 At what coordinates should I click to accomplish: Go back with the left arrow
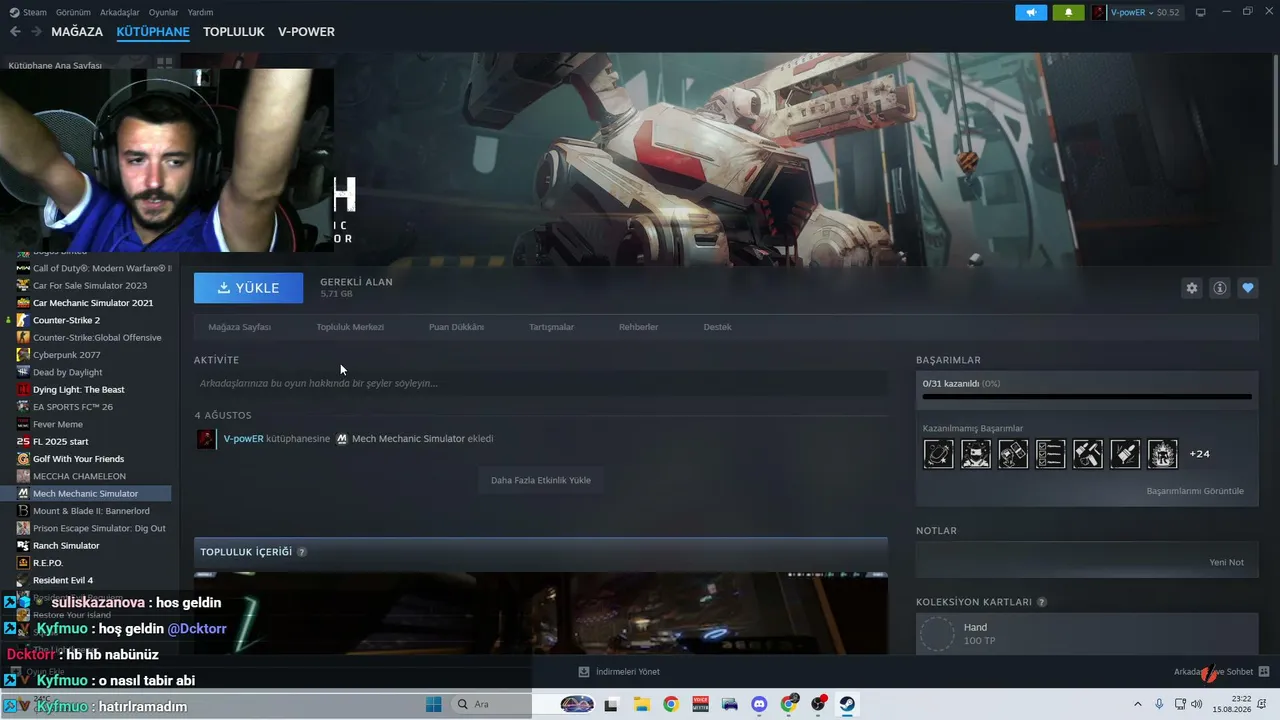pyautogui.click(x=15, y=32)
